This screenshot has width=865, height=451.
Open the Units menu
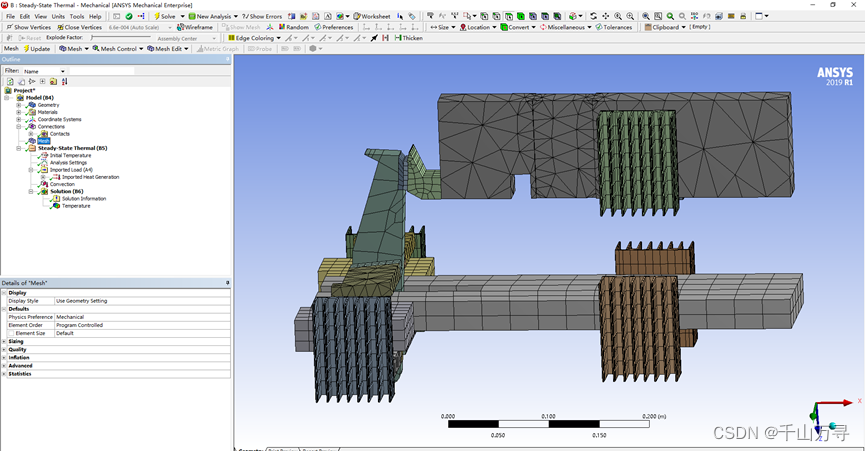pos(58,16)
